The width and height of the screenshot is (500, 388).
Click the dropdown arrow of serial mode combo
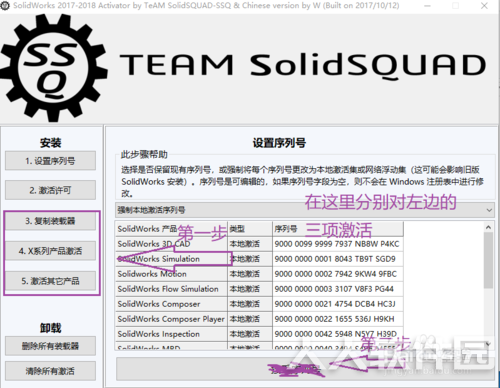489,210
